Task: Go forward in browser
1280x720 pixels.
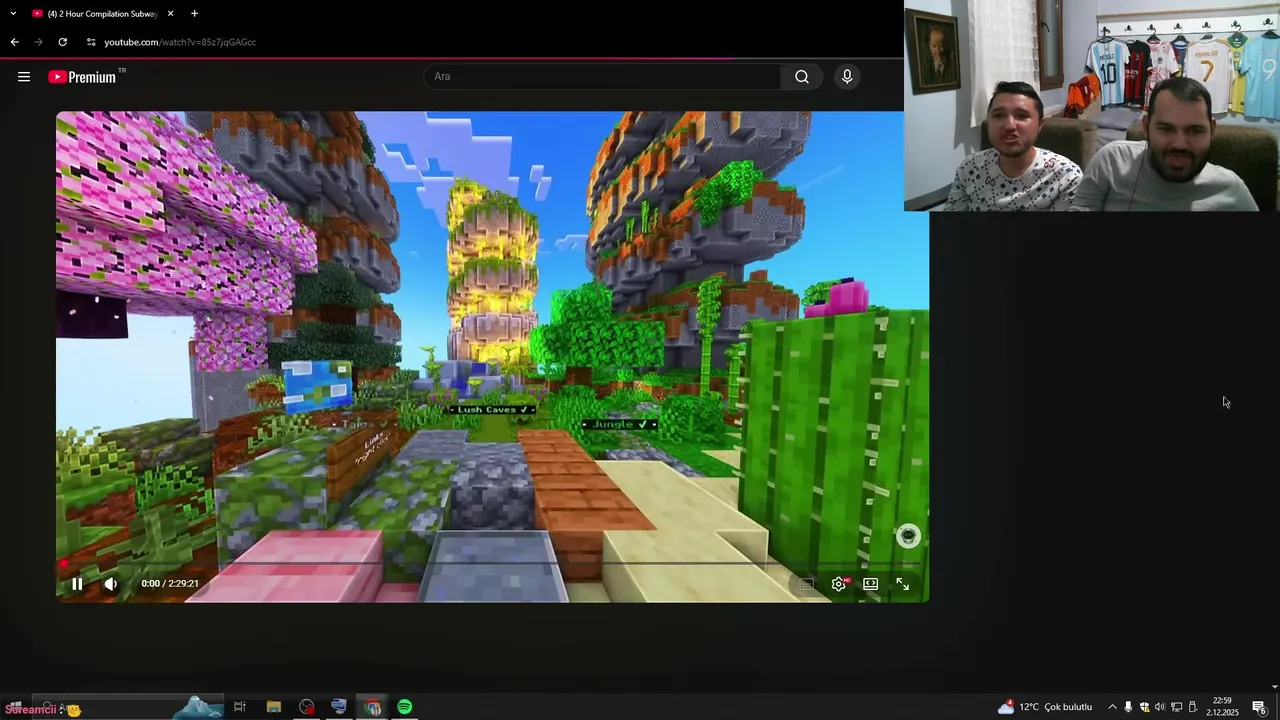Action: point(38,42)
